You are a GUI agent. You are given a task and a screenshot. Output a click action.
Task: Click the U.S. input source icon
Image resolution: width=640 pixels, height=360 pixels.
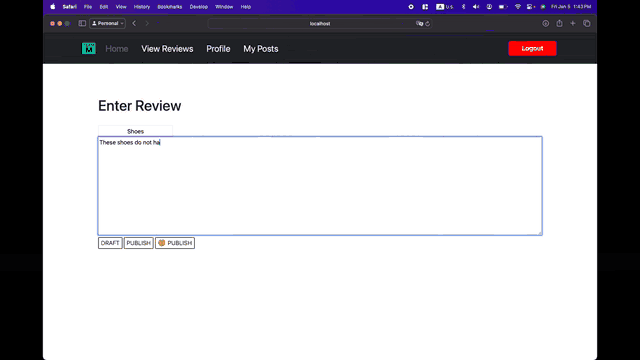pyautogui.click(x=445, y=7)
